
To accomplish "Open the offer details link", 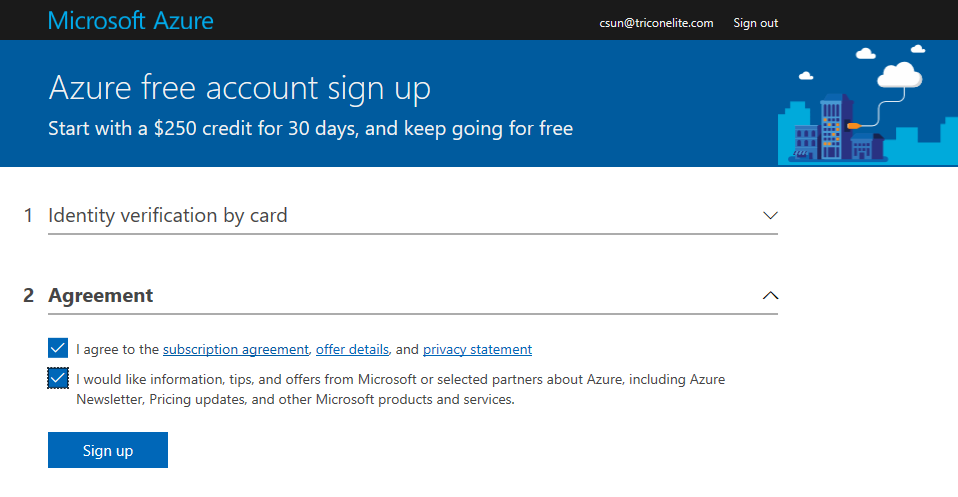I will (x=352, y=349).
